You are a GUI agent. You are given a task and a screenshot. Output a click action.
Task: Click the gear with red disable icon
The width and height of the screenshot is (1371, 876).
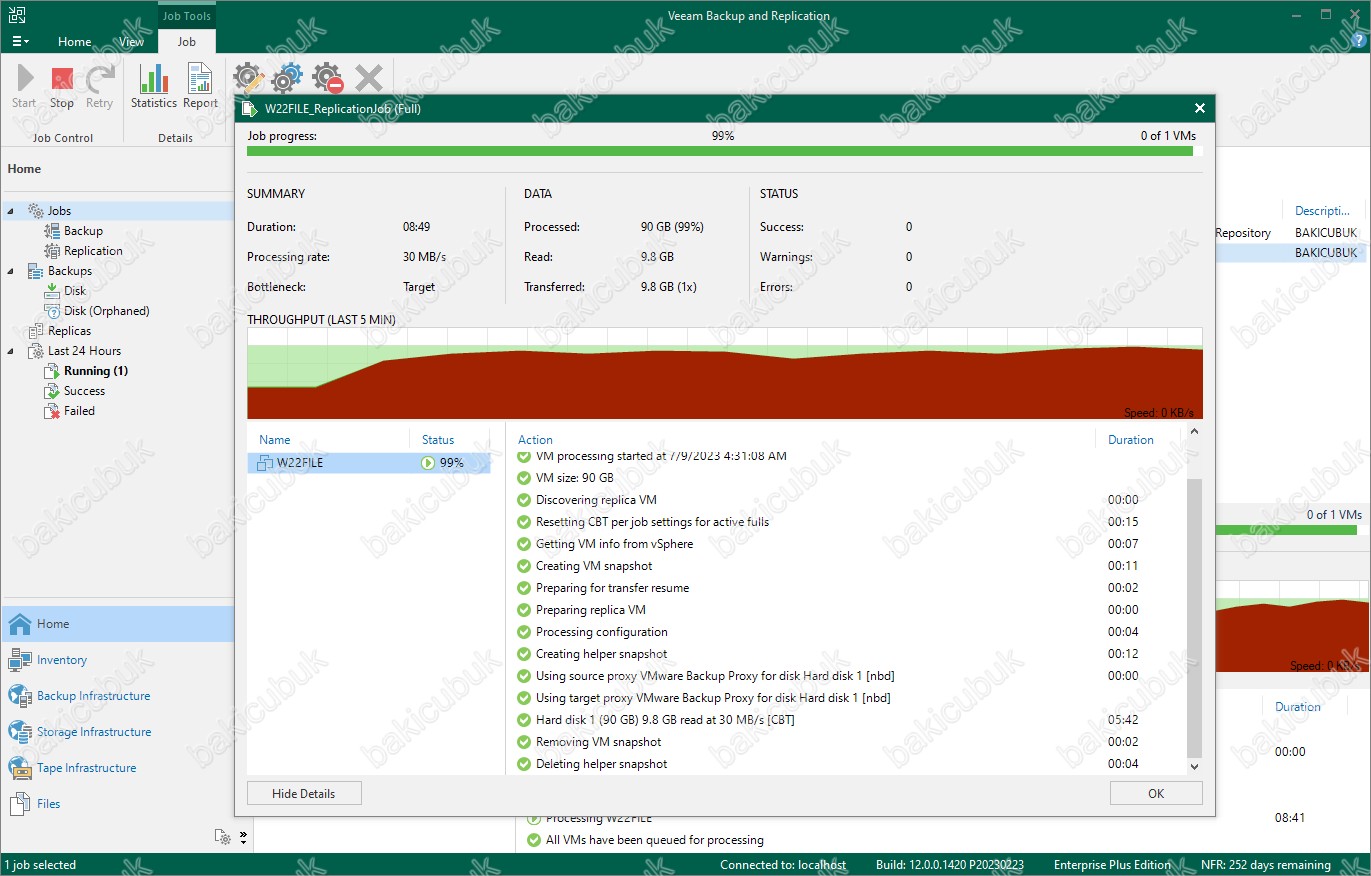327,78
